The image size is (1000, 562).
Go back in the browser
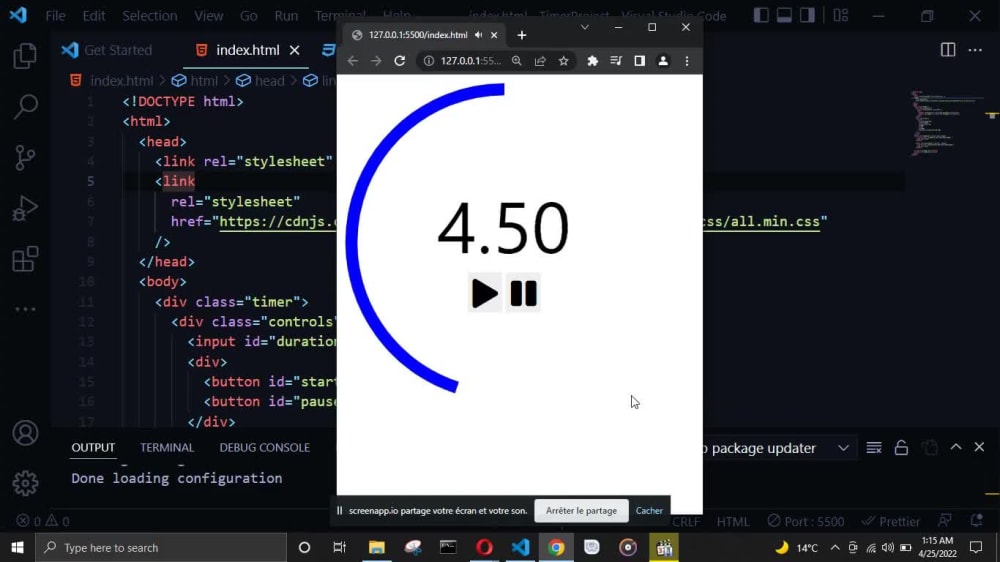point(353,61)
